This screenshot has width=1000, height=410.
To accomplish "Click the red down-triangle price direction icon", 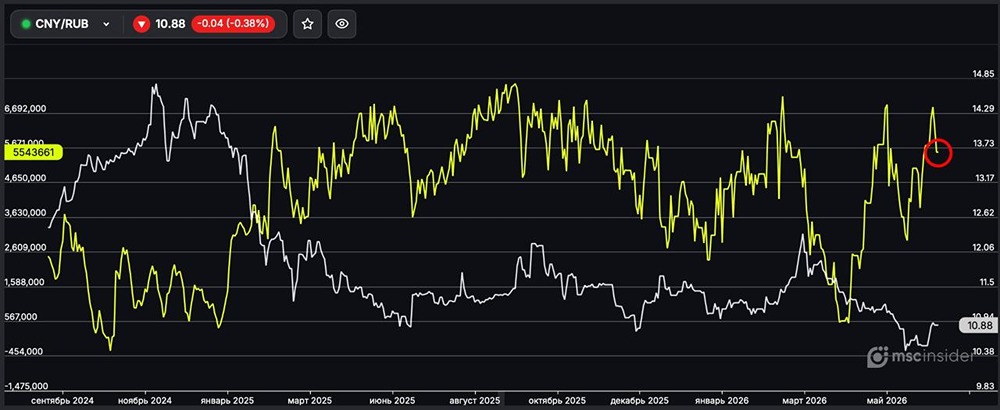I will (x=141, y=24).
